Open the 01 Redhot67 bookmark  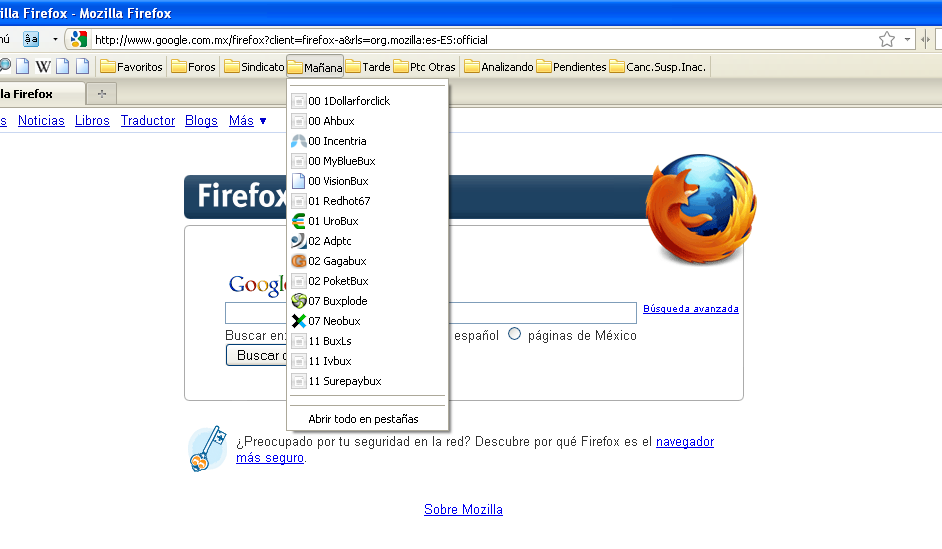click(x=368, y=201)
